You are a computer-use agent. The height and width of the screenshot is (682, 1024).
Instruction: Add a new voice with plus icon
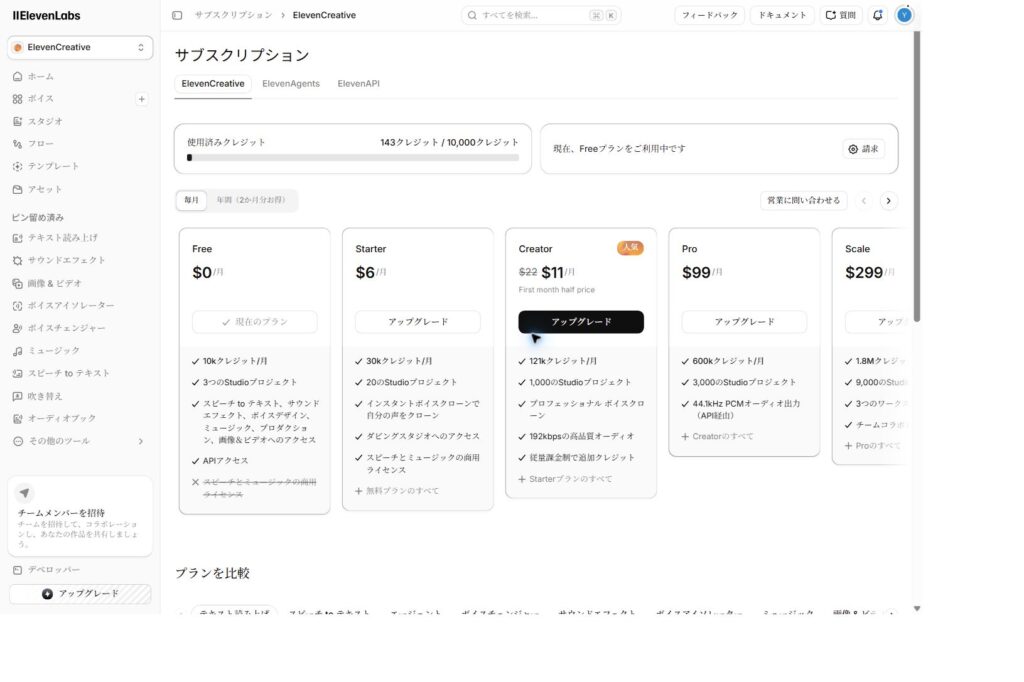(142, 99)
